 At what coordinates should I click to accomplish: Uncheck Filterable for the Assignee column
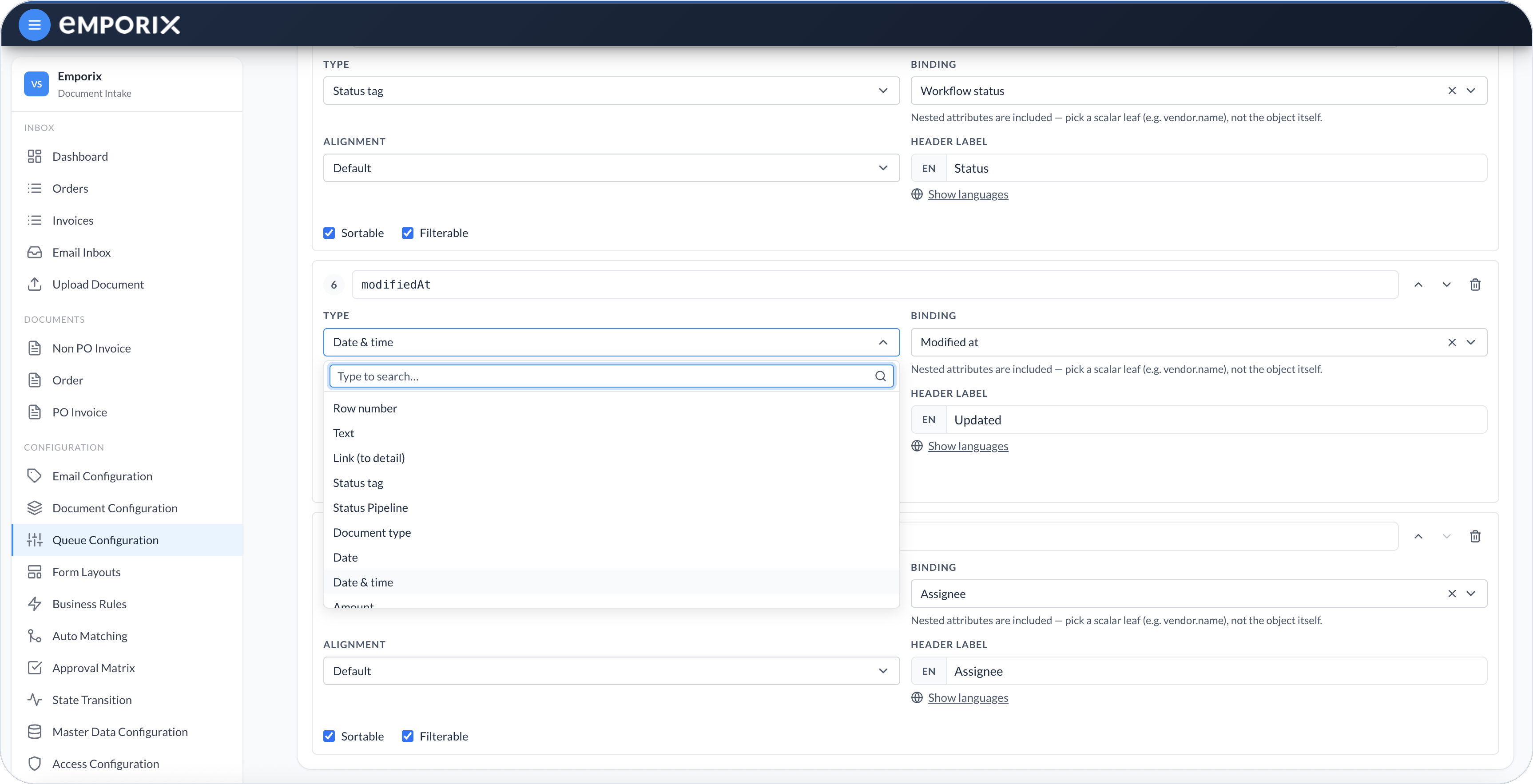(x=408, y=736)
